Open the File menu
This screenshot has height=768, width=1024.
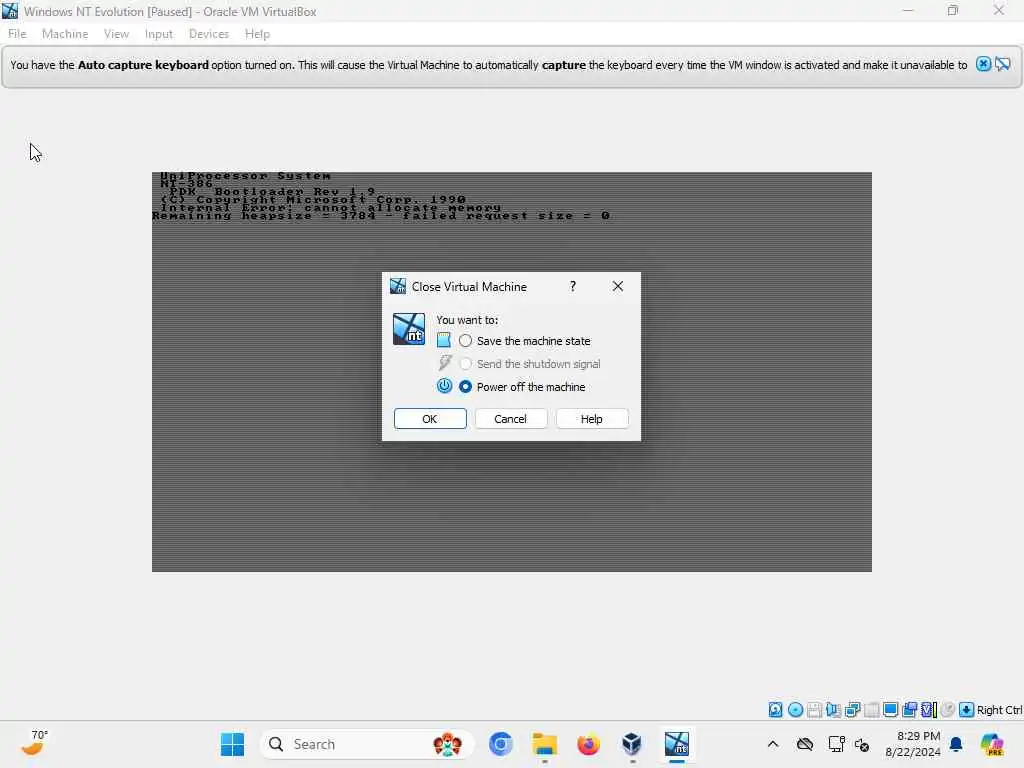[x=17, y=34]
